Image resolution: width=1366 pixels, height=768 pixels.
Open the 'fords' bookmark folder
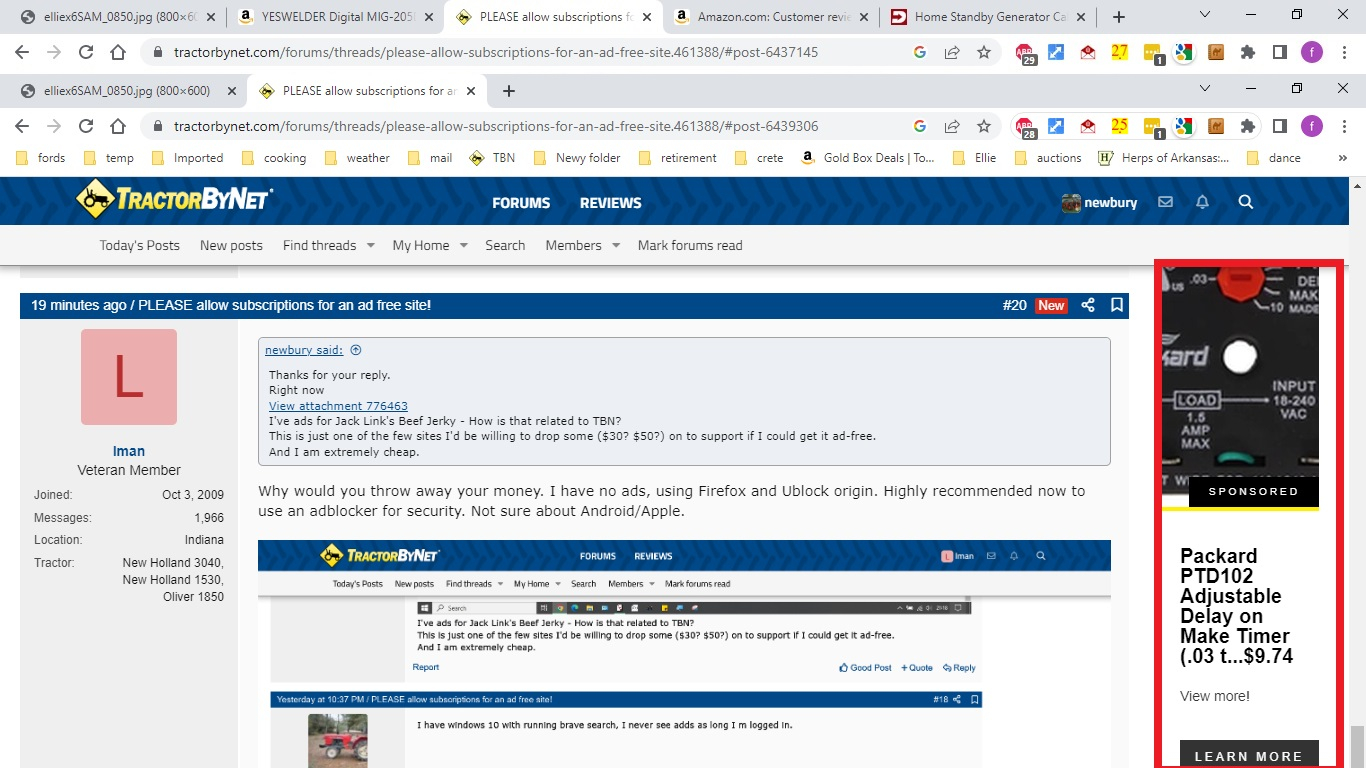click(x=42, y=158)
